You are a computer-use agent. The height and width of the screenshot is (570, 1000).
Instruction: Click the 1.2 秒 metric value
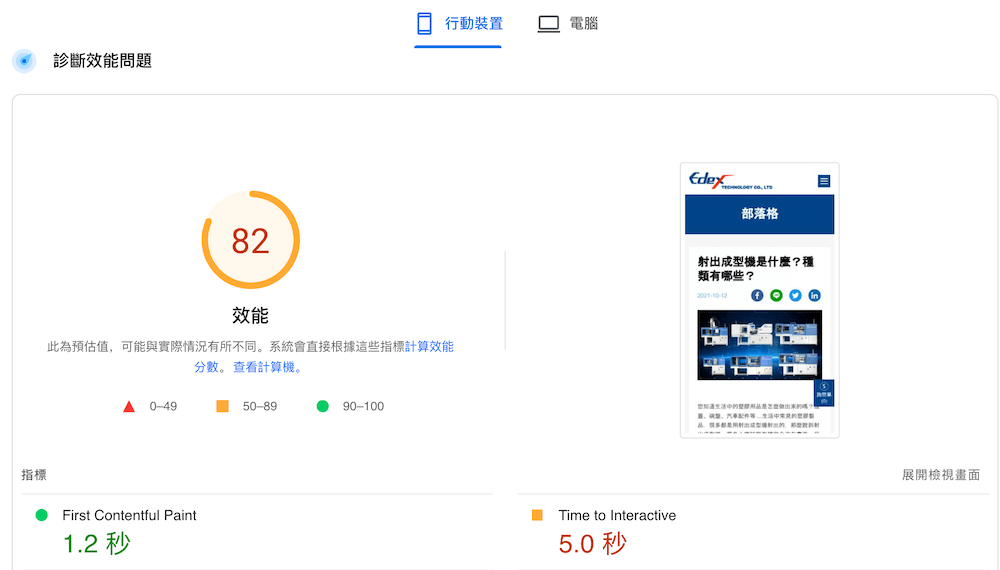(97, 544)
